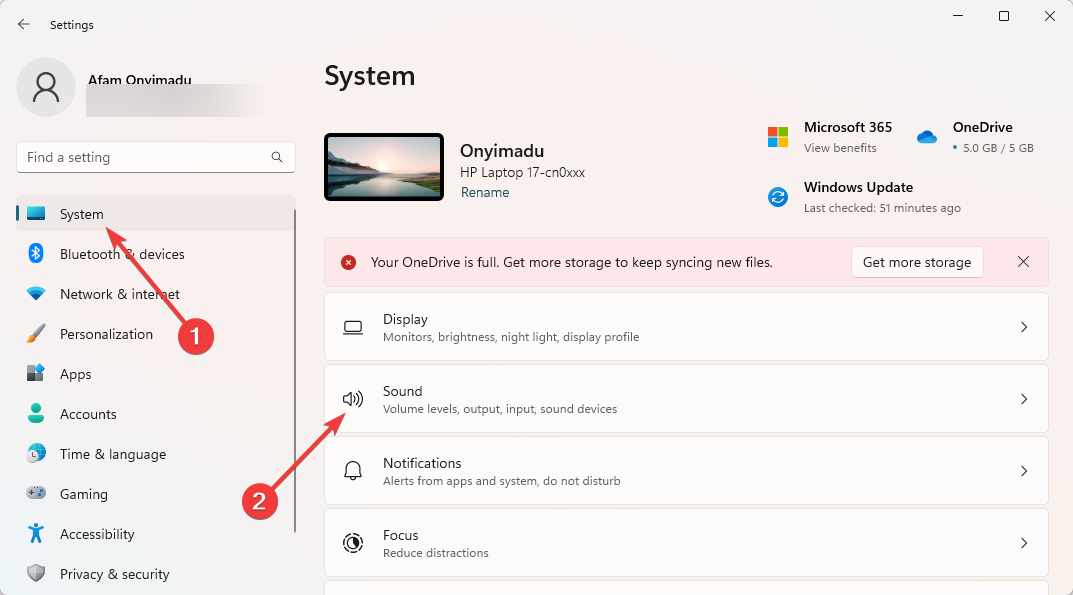Screen dimensions: 1073x595
Task: Click the Microsoft 365 logo icon
Action: pos(778,137)
